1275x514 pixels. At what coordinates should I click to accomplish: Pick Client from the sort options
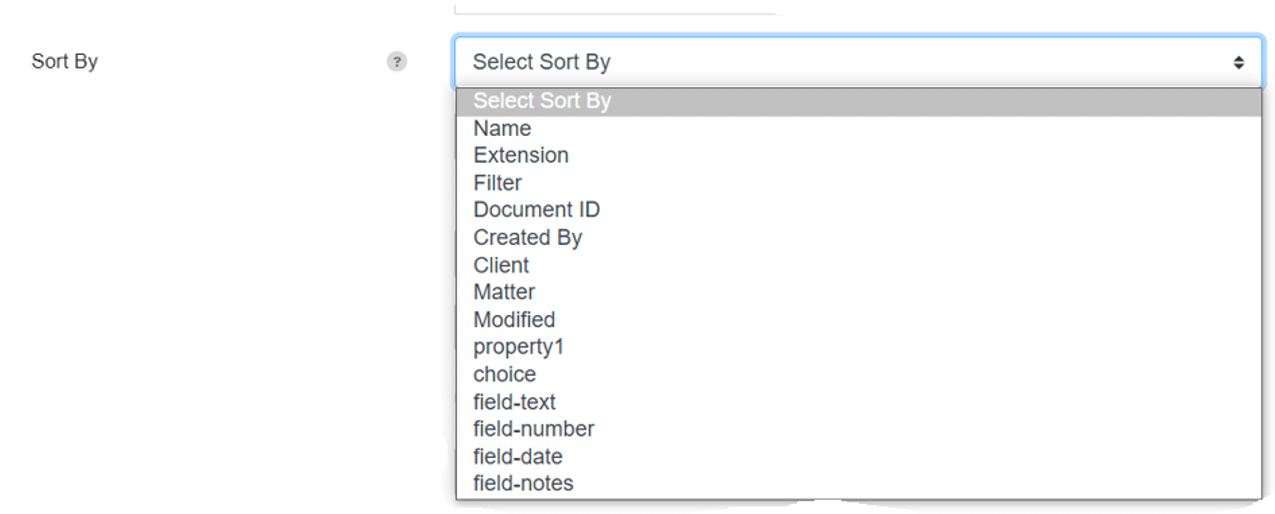tap(858, 265)
